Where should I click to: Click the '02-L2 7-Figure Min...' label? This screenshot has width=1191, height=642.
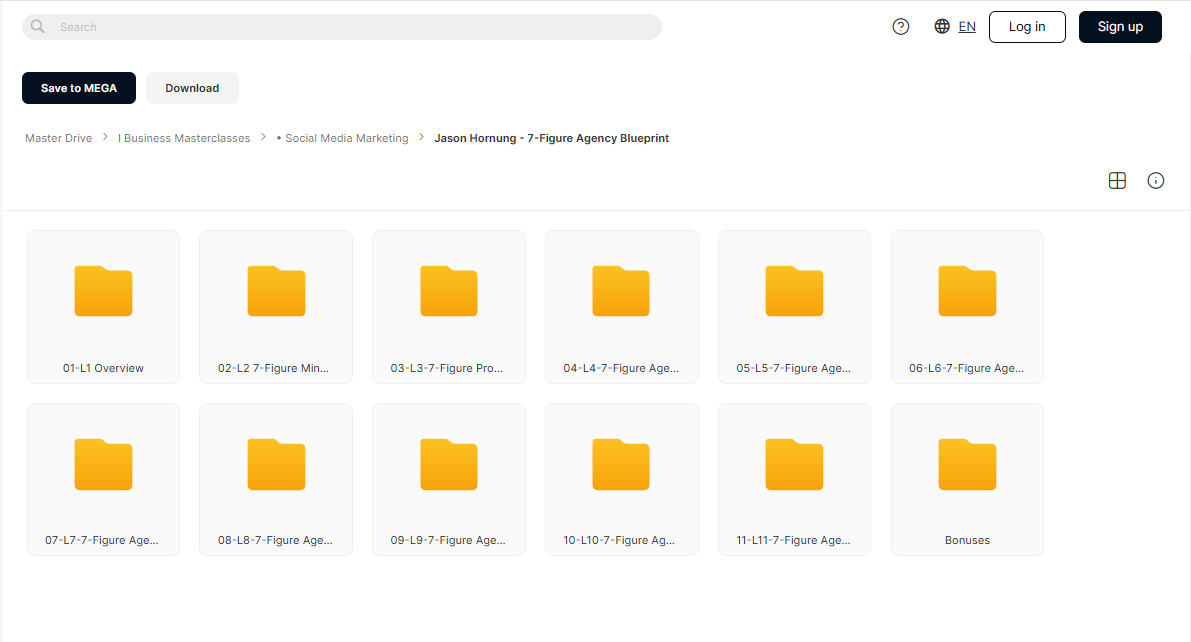pyautogui.click(x=273, y=368)
